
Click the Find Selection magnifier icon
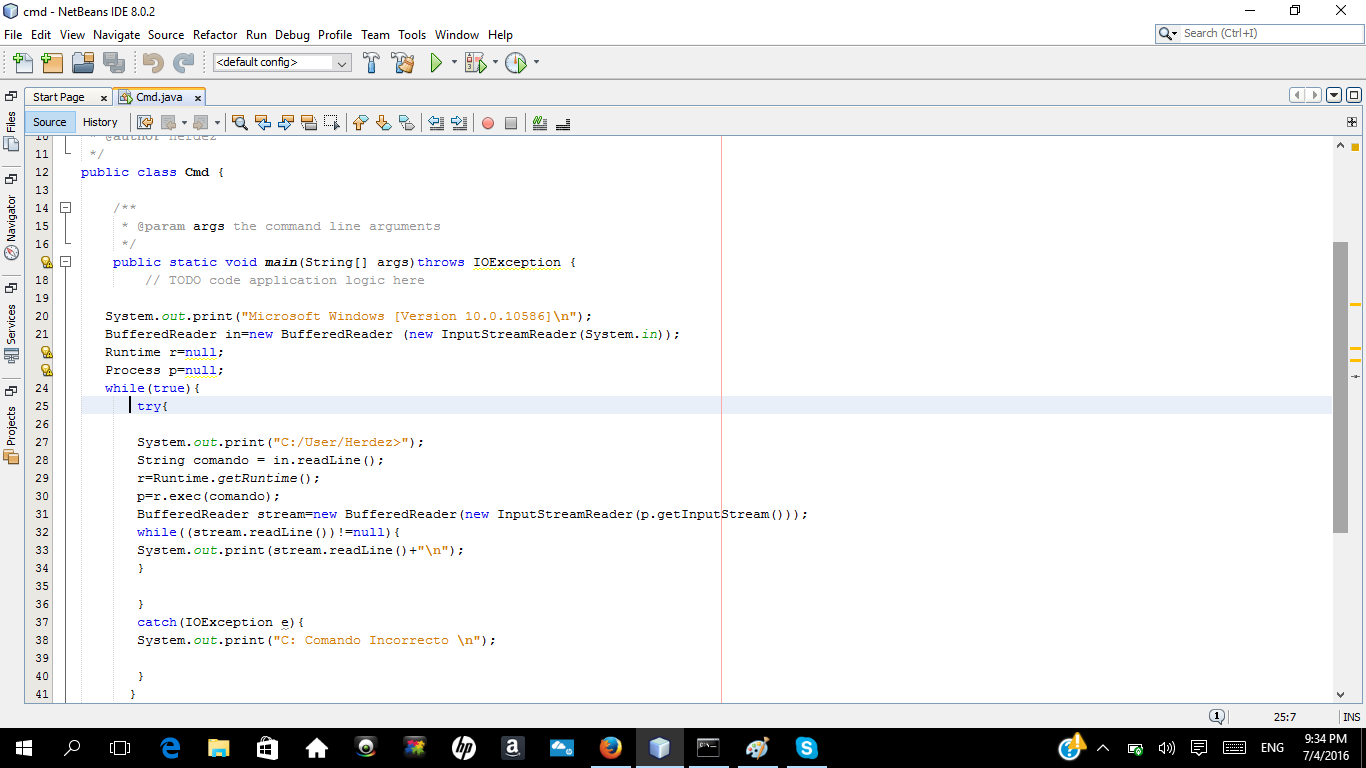pos(240,123)
